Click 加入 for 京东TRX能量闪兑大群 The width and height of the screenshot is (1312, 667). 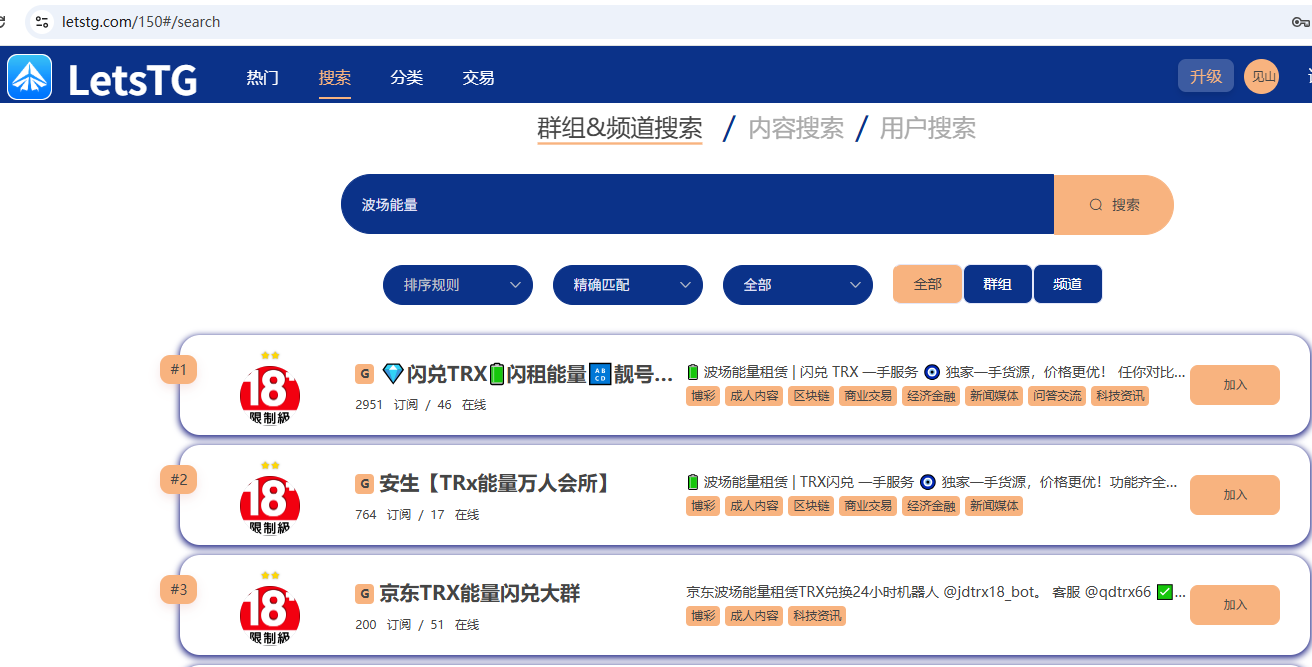1235,605
